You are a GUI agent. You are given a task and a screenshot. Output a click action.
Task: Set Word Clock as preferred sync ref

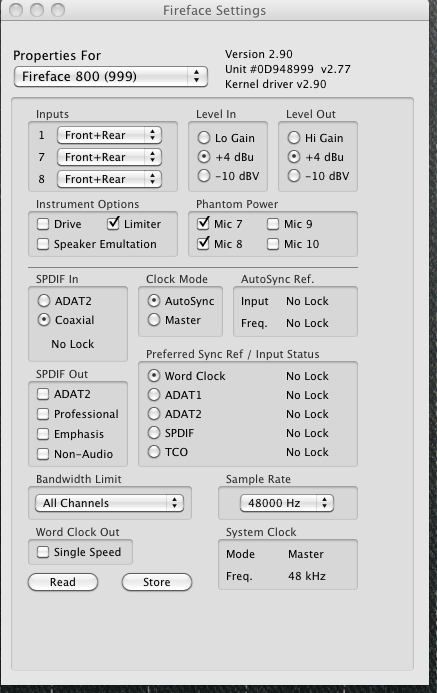[154, 376]
